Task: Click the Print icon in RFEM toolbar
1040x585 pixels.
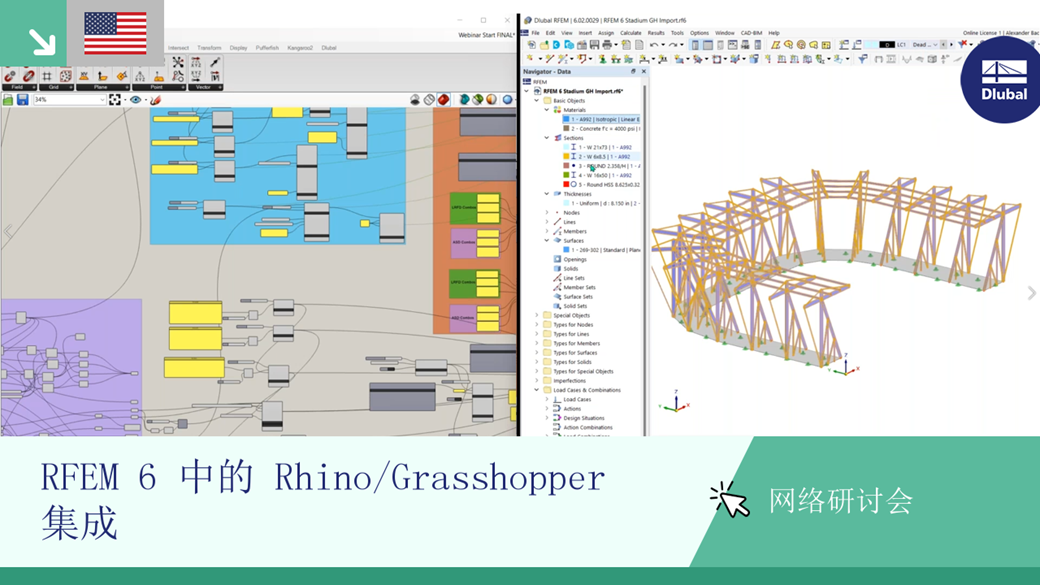Action: (607, 44)
